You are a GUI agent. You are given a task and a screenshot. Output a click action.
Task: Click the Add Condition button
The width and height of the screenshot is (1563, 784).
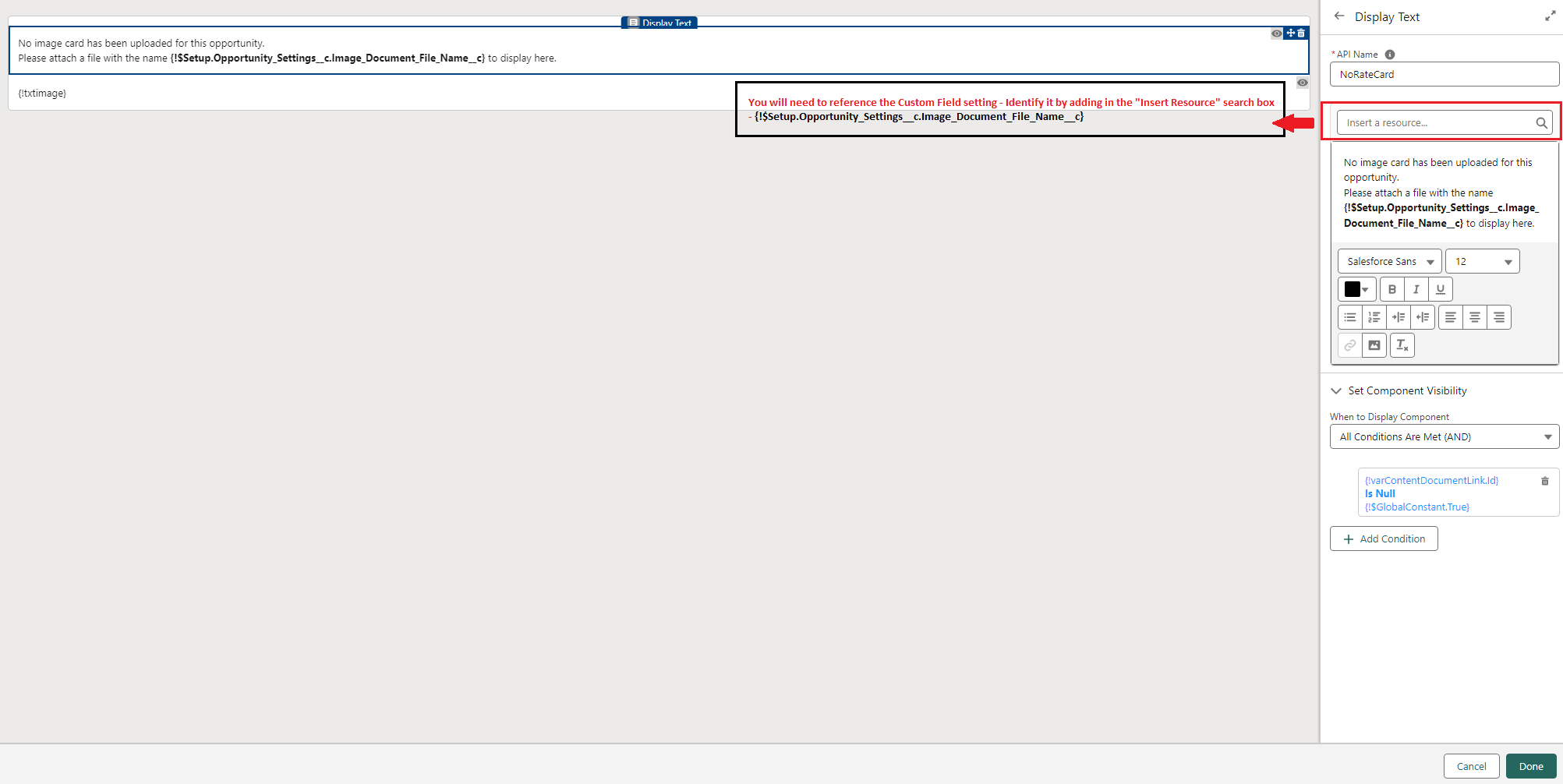1384,539
